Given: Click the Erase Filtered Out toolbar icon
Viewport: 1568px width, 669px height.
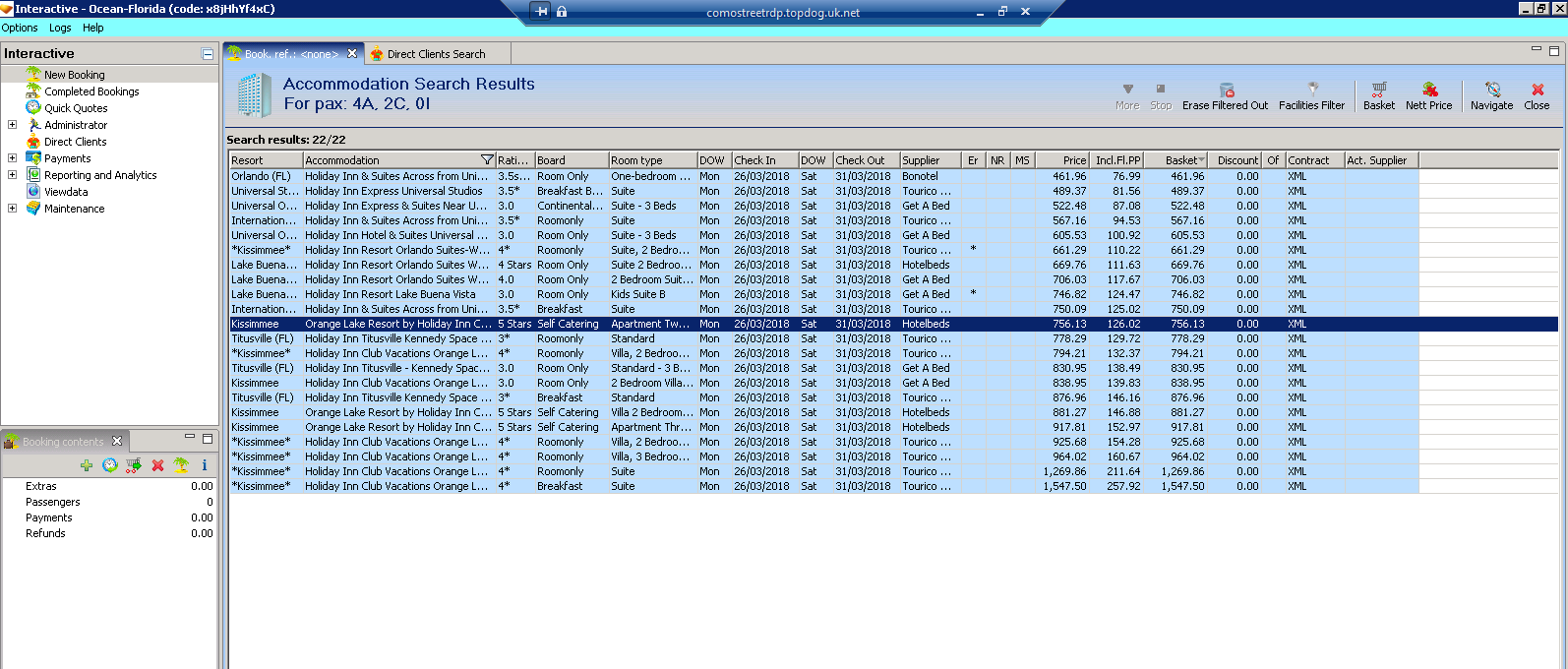Looking at the screenshot, I should (x=1226, y=90).
